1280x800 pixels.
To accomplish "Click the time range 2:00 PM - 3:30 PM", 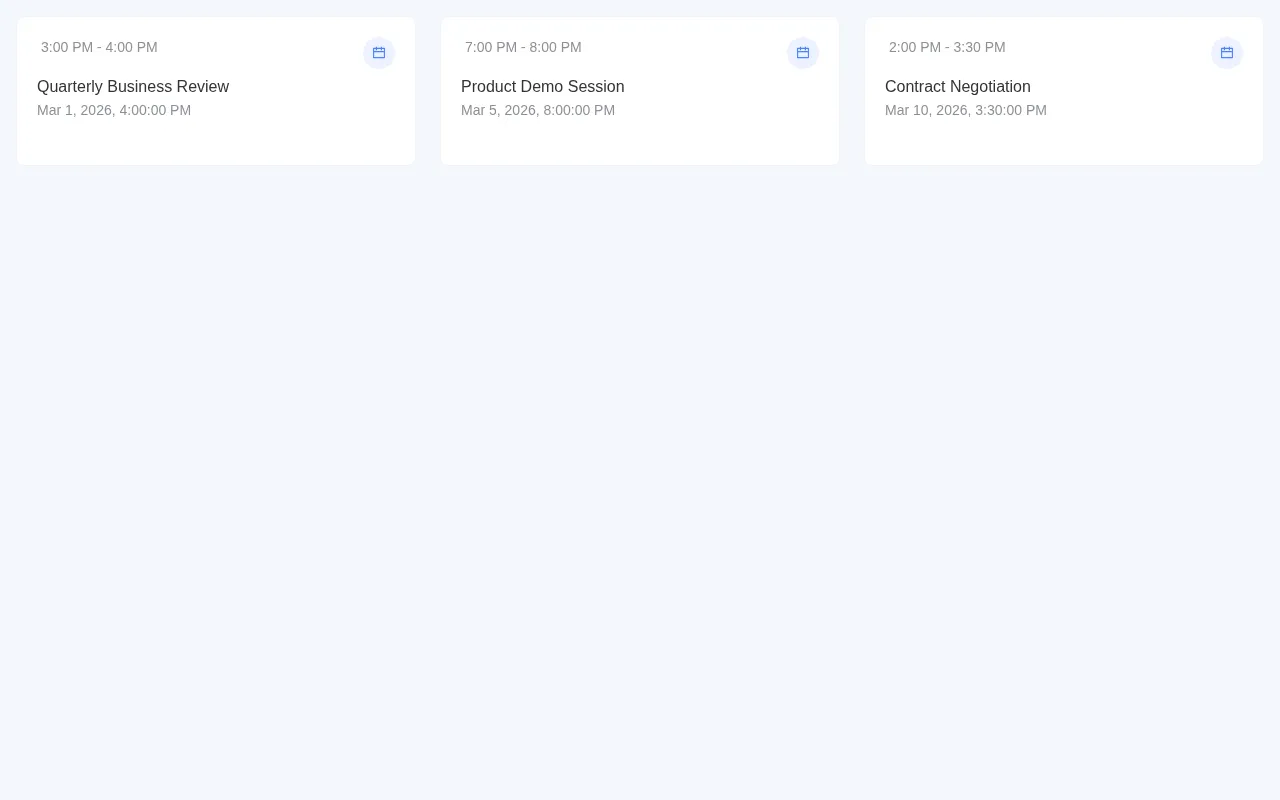I will 947,47.
